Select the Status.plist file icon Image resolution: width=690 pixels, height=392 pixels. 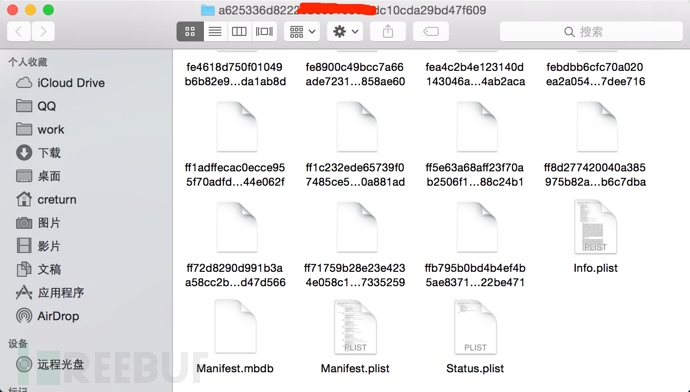click(x=475, y=327)
